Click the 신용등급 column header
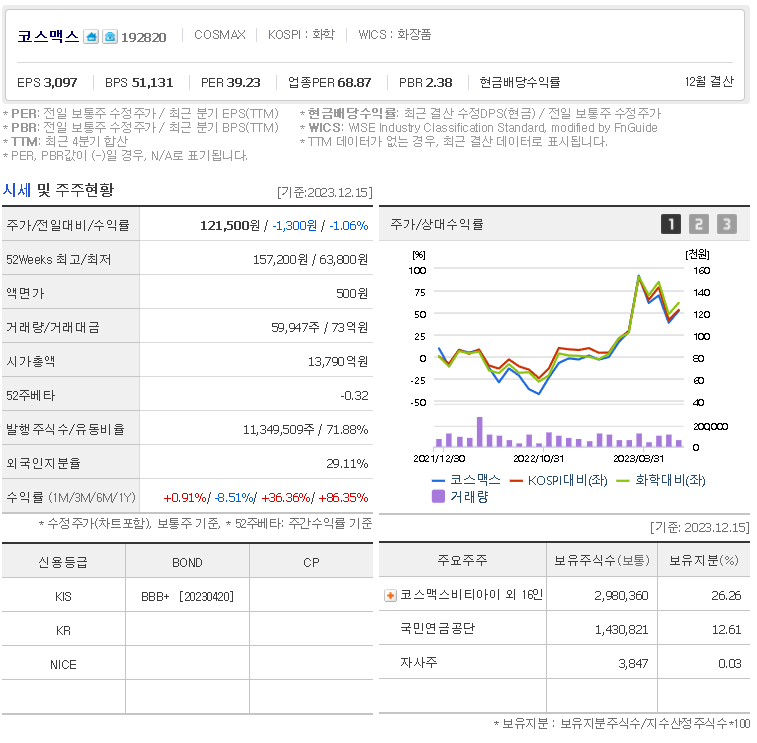Image resolution: width=757 pixels, height=743 pixels. 63,562
